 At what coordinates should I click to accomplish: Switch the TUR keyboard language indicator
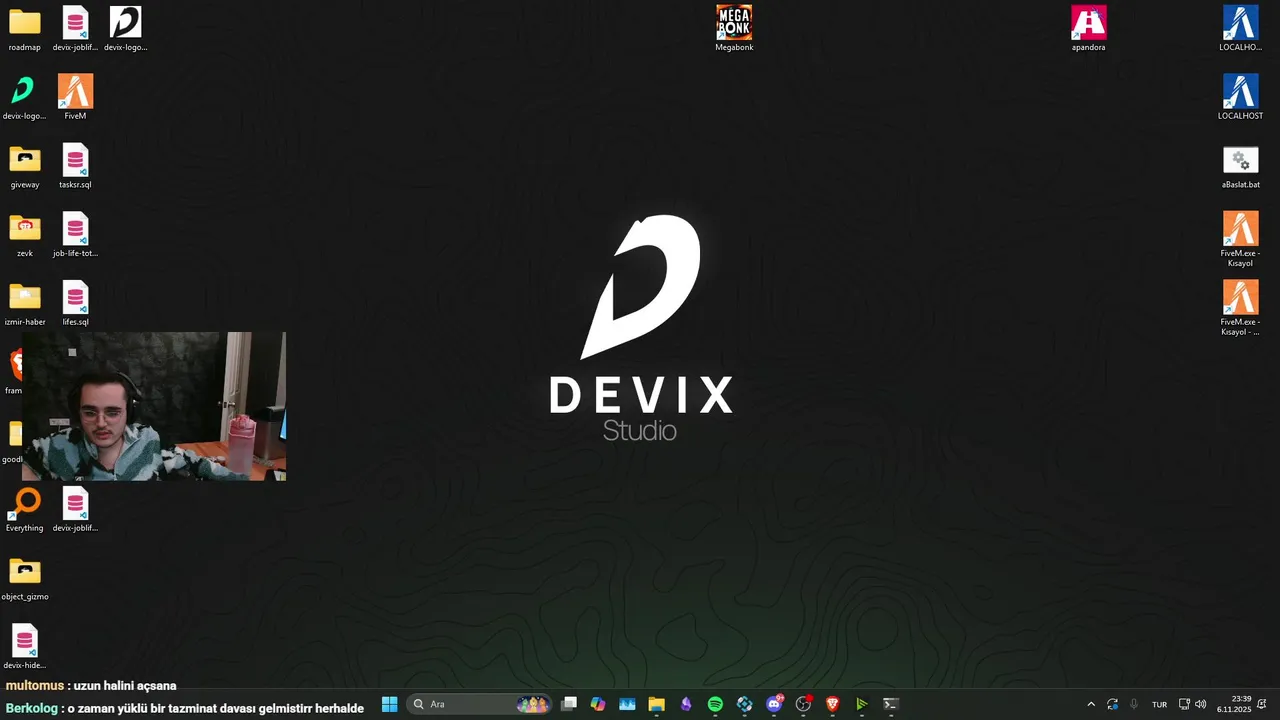1159,704
